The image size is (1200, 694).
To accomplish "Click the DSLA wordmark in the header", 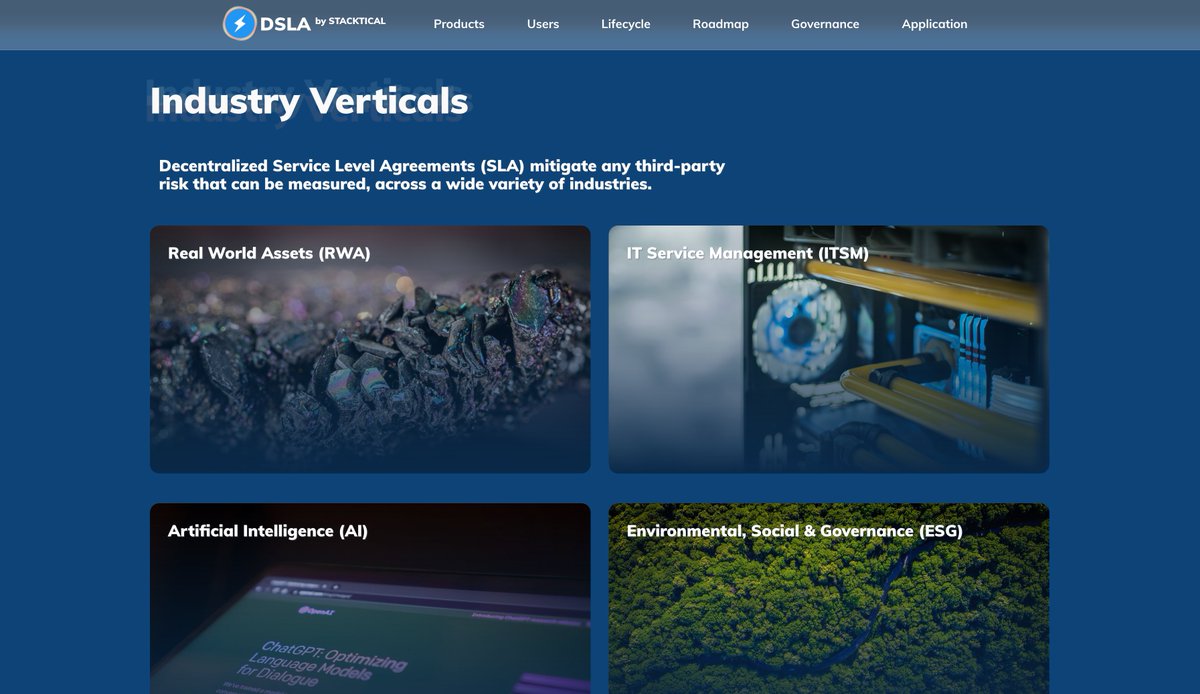I will 285,23.
